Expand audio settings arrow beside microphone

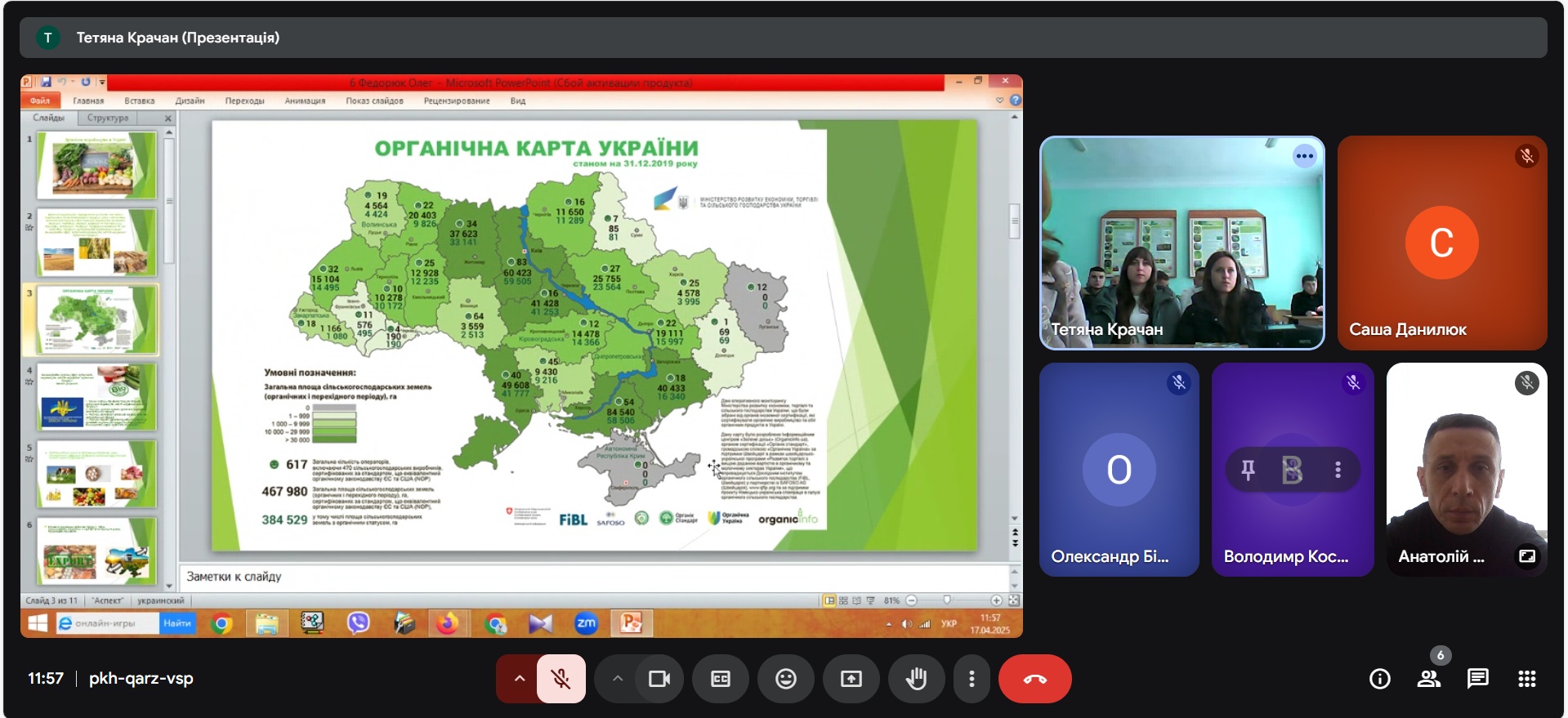tap(519, 679)
